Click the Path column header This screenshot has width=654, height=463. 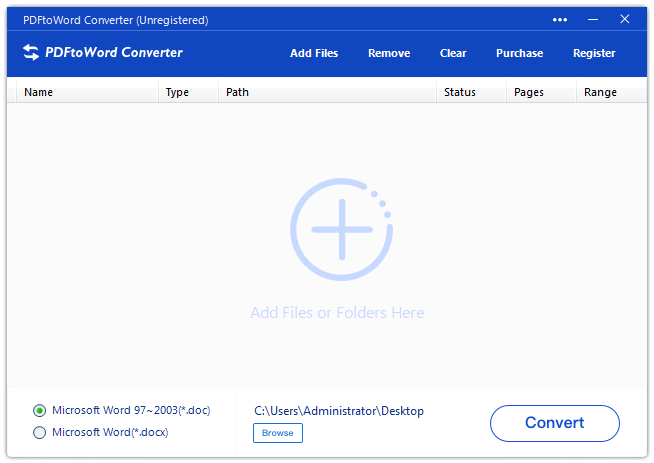(327, 92)
